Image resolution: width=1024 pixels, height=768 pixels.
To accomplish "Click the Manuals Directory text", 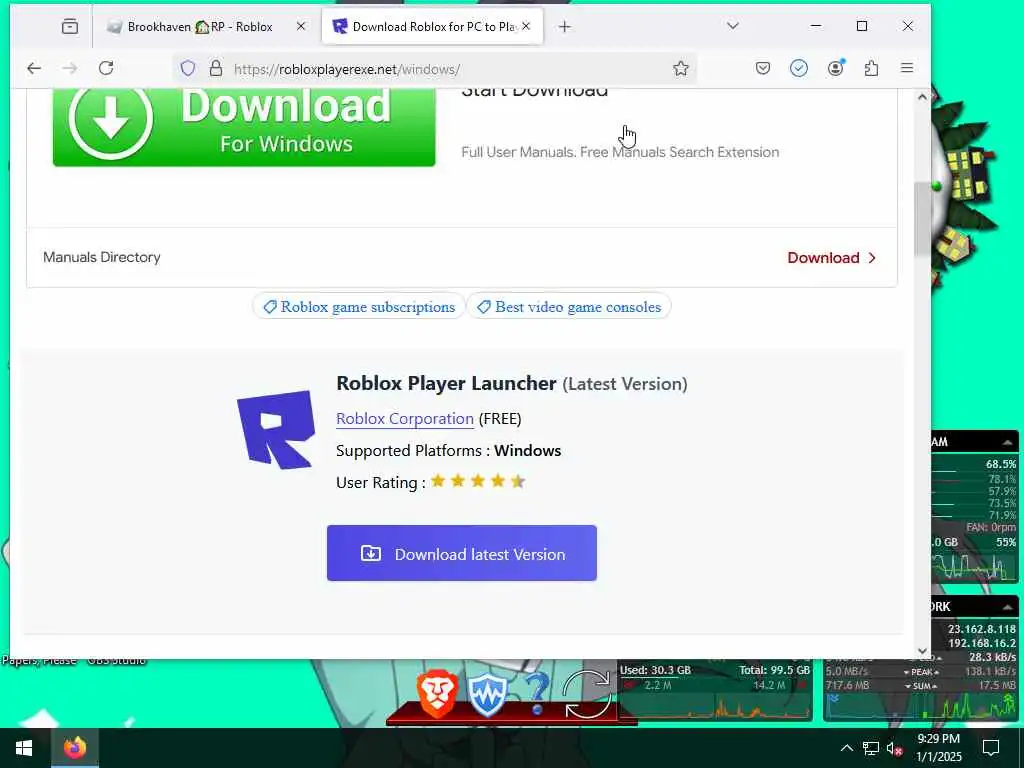I will (102, 257).
